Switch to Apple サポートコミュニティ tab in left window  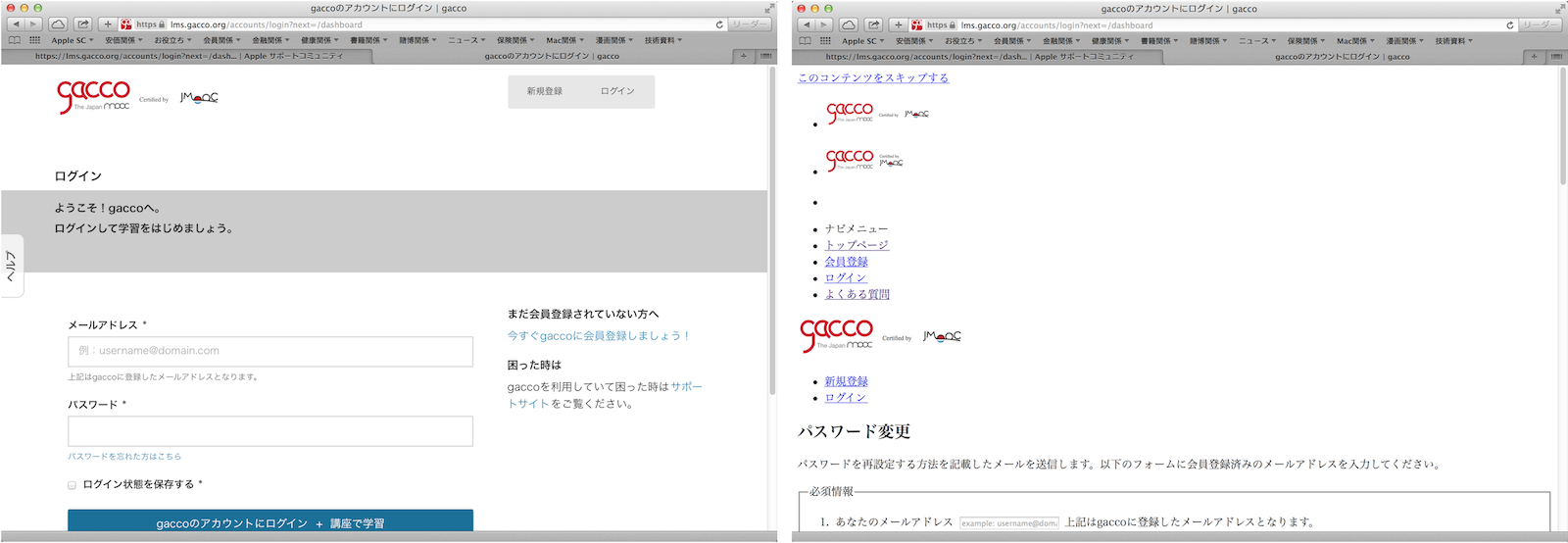pyautogui.click(x=186, y=56)
